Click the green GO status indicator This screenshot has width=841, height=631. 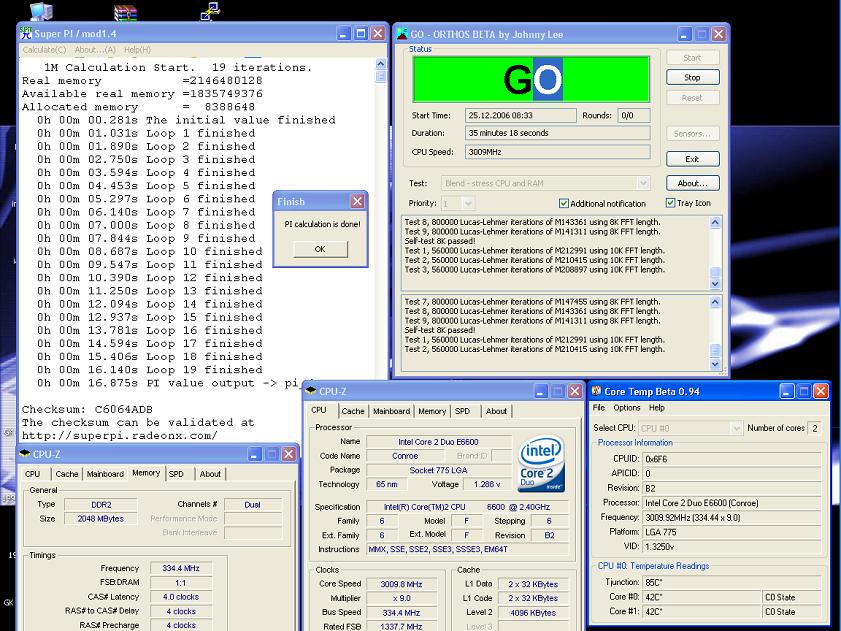531,79
